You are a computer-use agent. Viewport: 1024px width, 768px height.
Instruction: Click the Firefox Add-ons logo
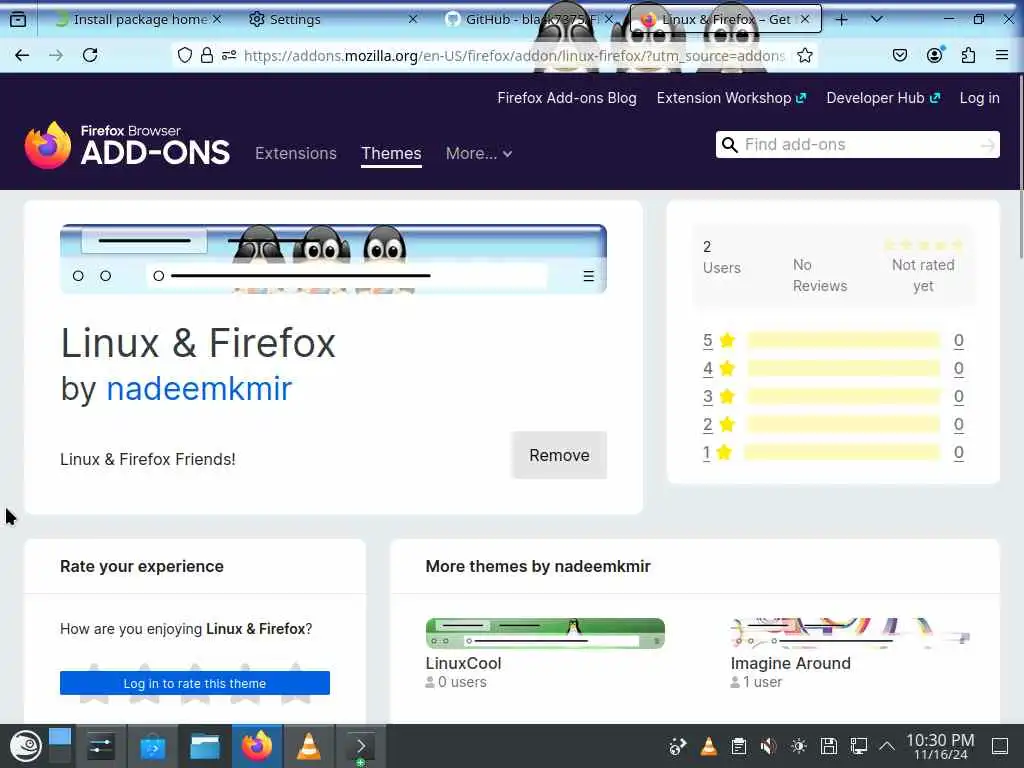click(127, 145)
